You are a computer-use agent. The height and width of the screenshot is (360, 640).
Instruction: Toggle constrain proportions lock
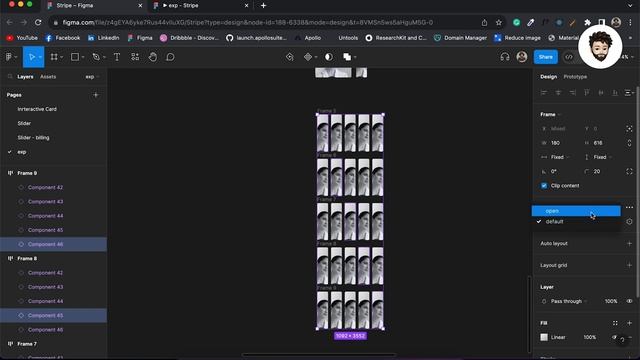(629, 143)
